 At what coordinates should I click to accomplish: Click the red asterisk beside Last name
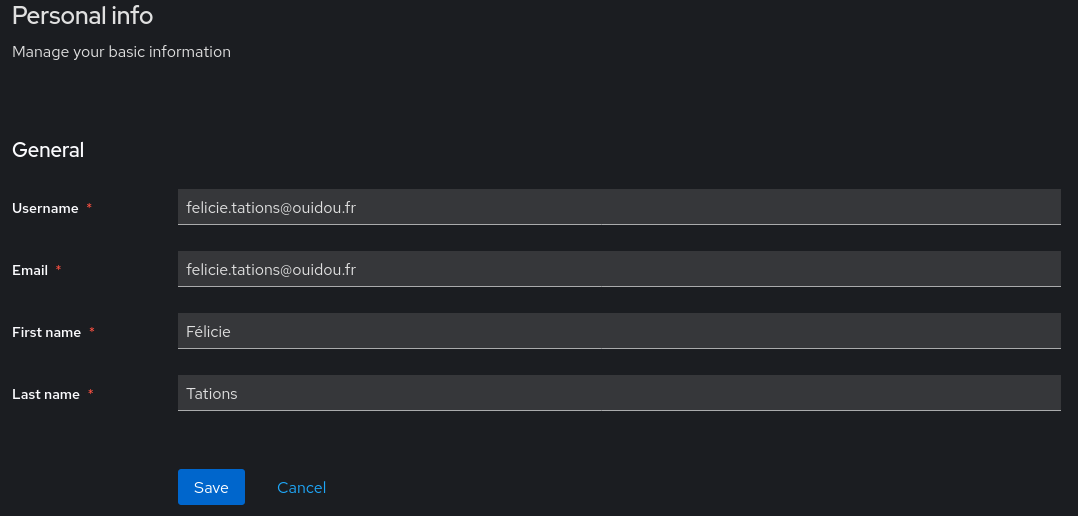(90, 393)
